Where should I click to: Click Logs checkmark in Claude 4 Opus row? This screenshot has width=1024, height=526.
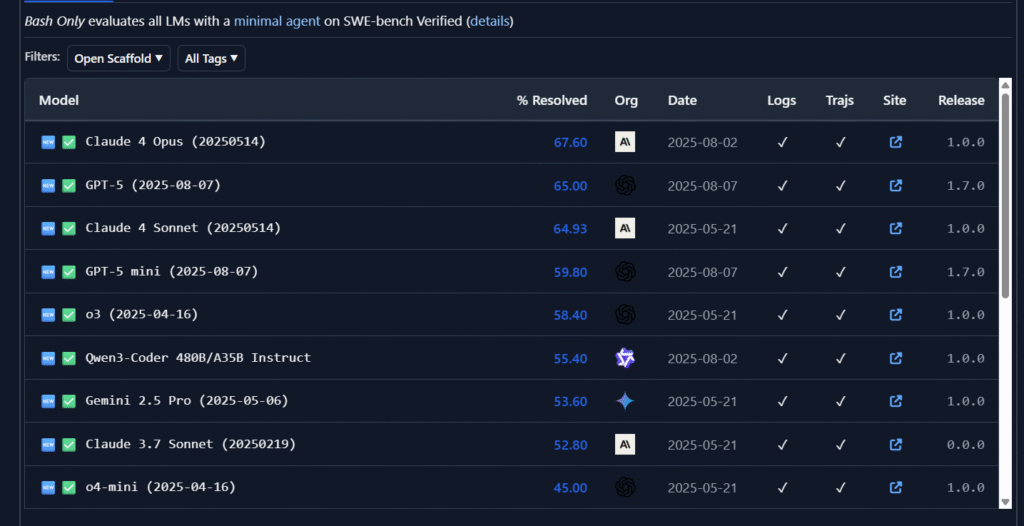(782, 142)
